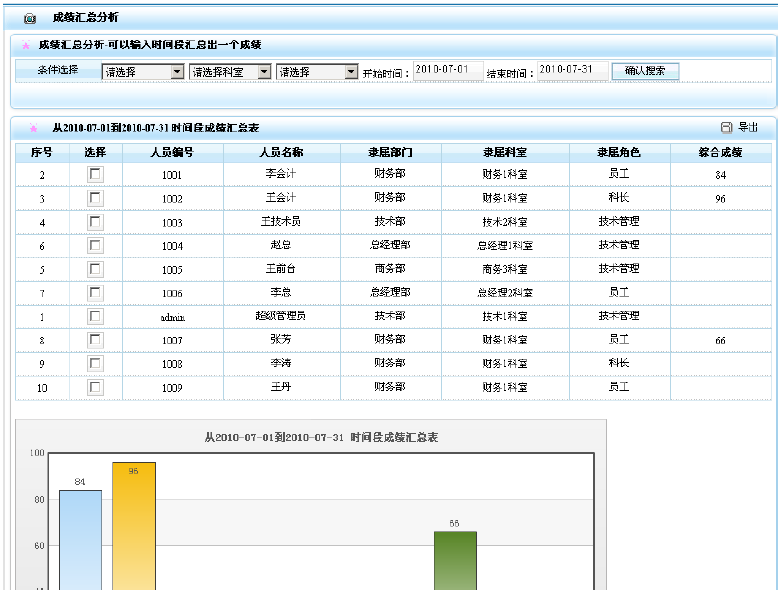The image size is (781, 594).
Task: Enable the checkbox for 王前台 row
Action: tap(95, 269)
